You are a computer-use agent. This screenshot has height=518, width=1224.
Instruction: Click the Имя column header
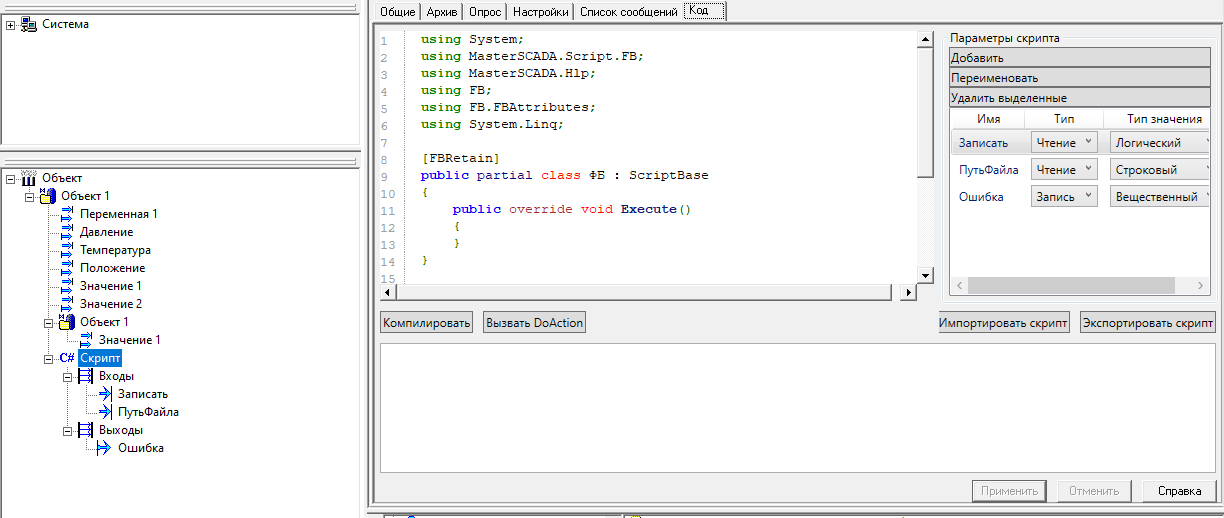[x=988, y=119]
